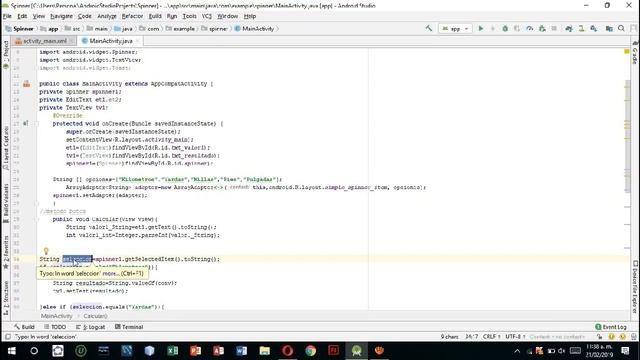
Task: Click the override gutter icon beside onCreate
Action: coord(26,123)
